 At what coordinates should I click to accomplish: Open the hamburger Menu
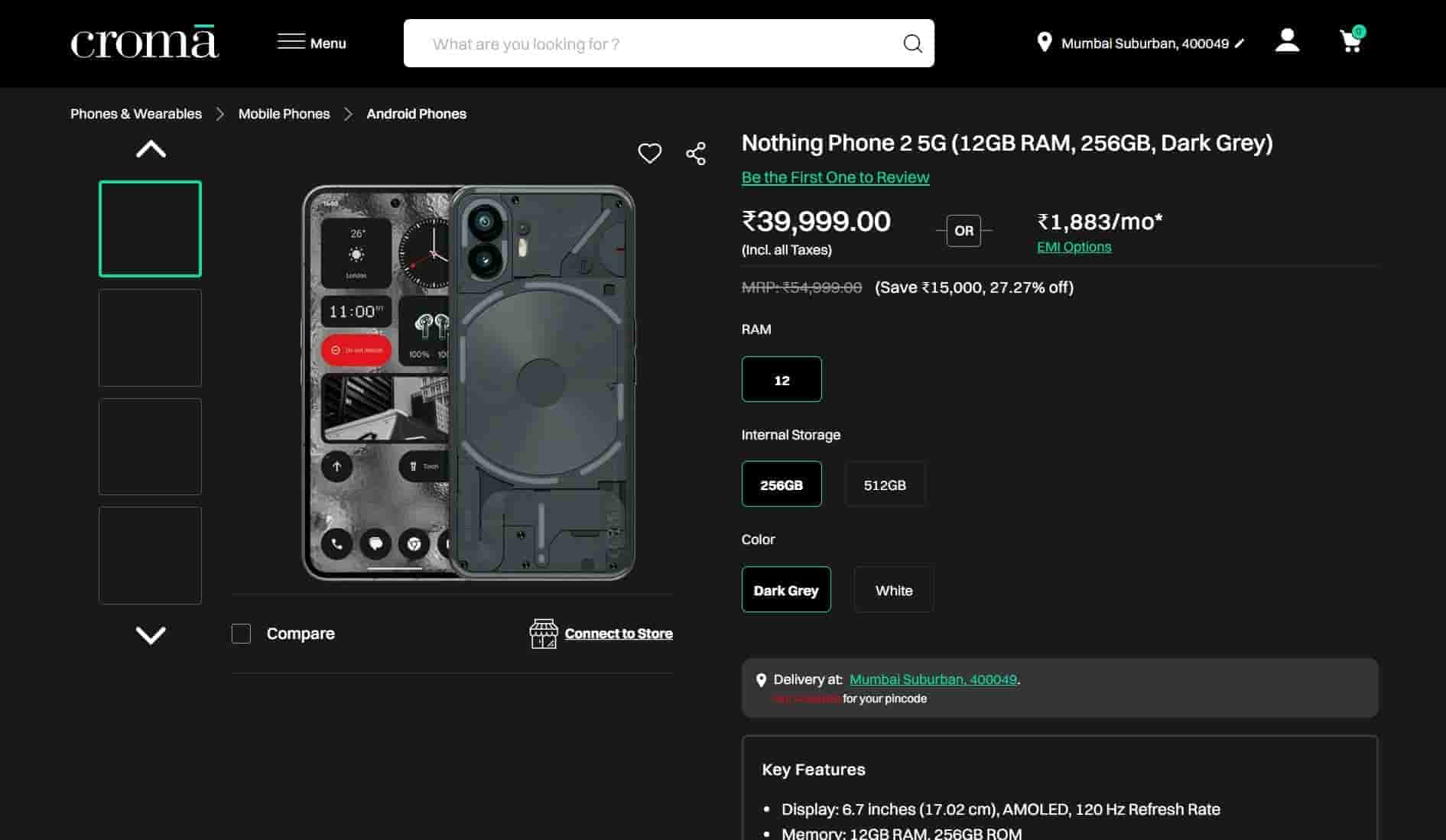pyautogui.click(x=311, y=43)
